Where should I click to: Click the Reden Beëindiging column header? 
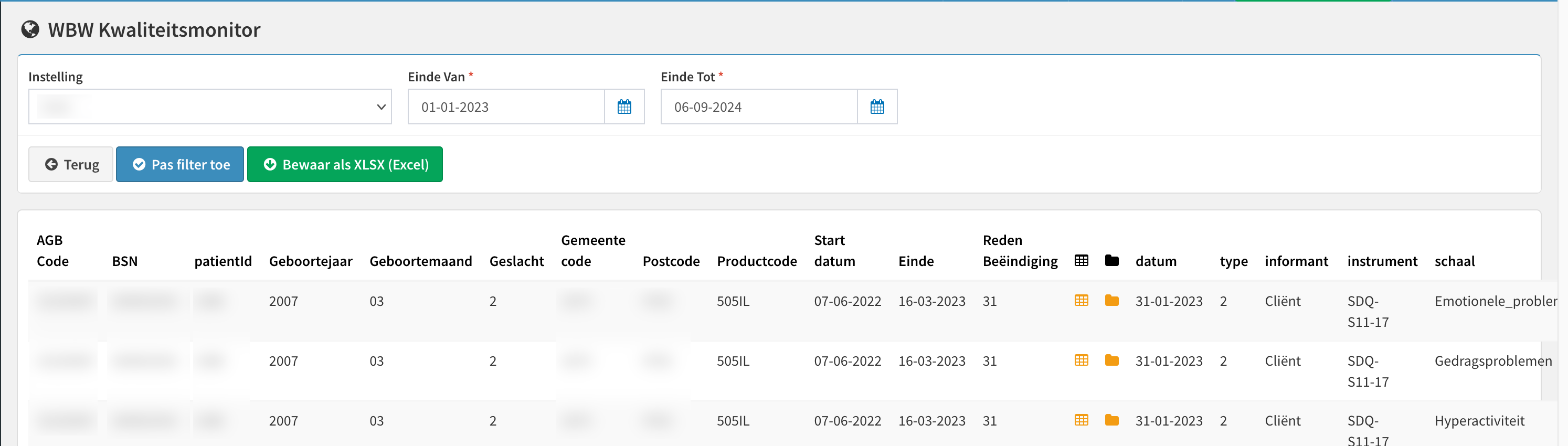pyautogui.click(x=1020, y=251)
